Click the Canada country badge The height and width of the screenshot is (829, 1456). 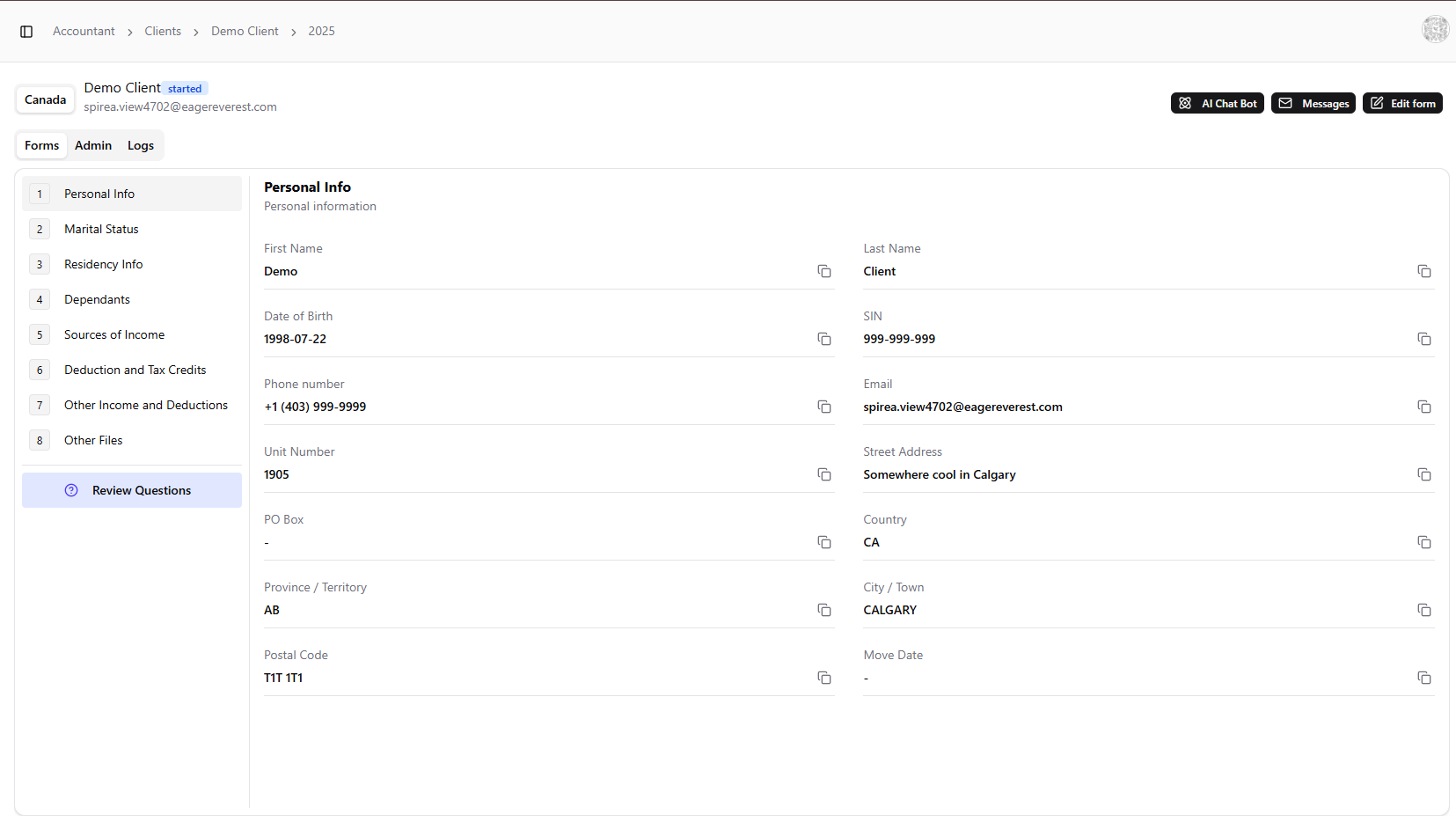tap(45, 99)
